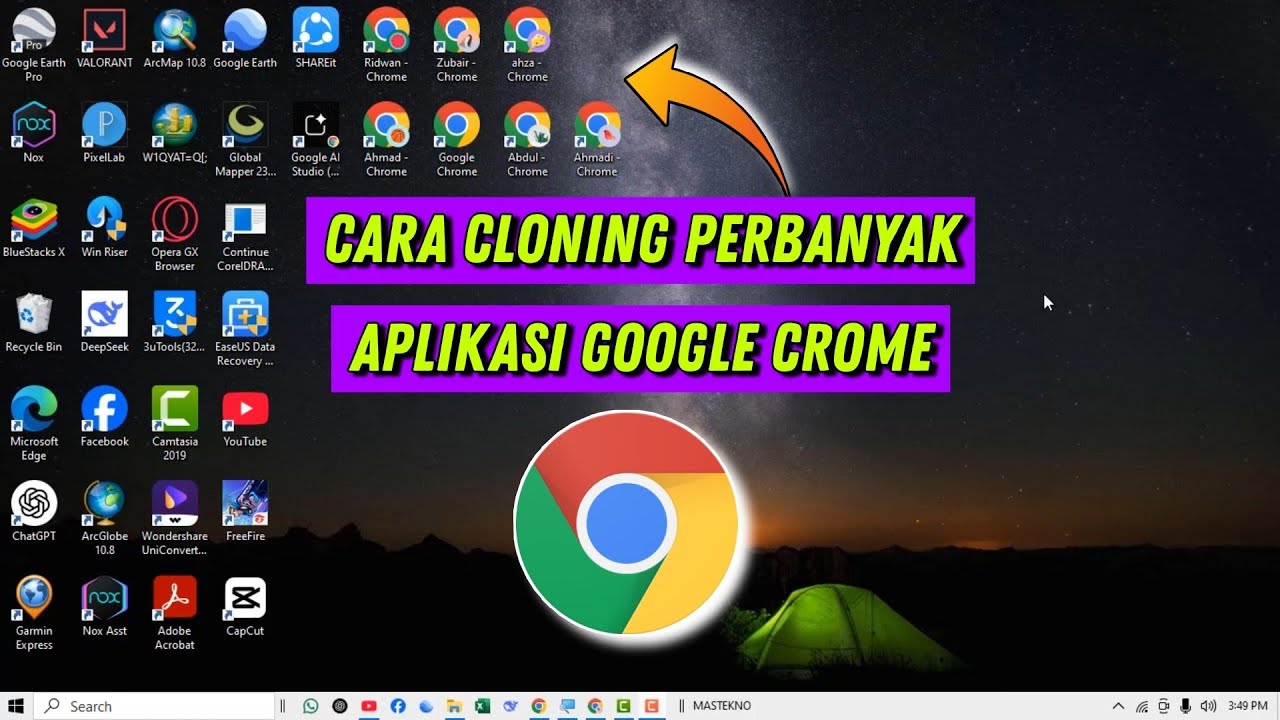Open WhatsApp from the taskbar

pos(311,706)
